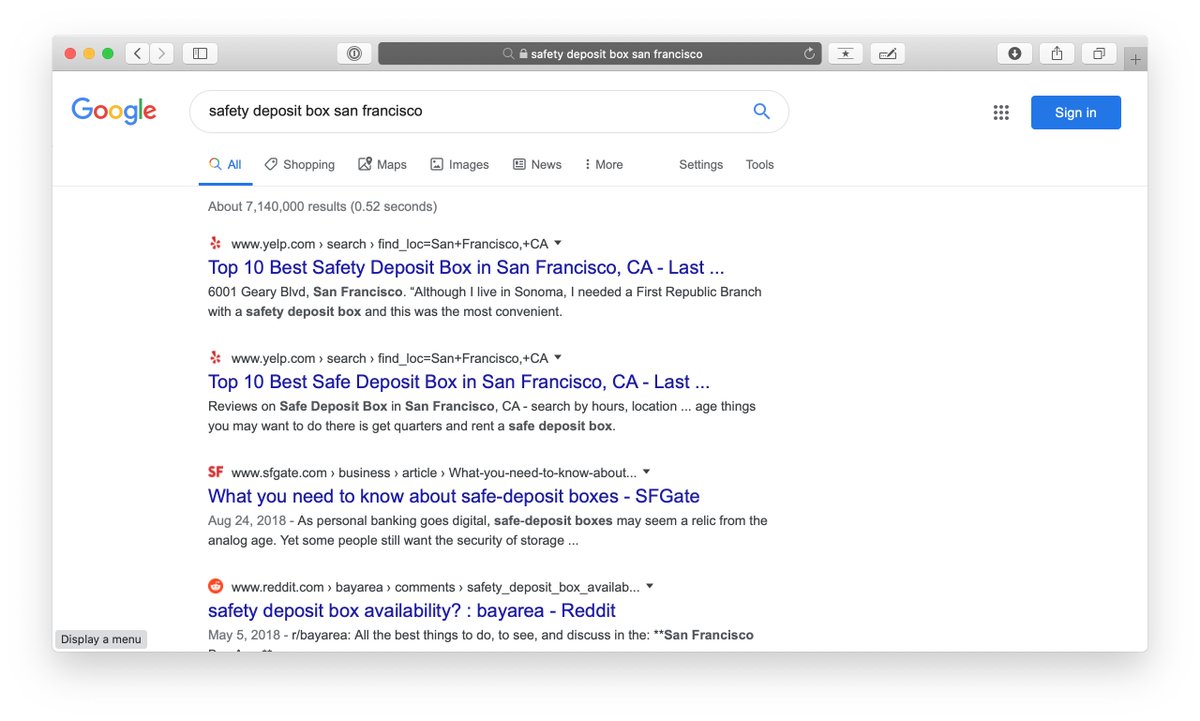
Task: Click the www.sfgate.com breadcrumb URL
Action: pyautogui.click(x=279, y=473)
